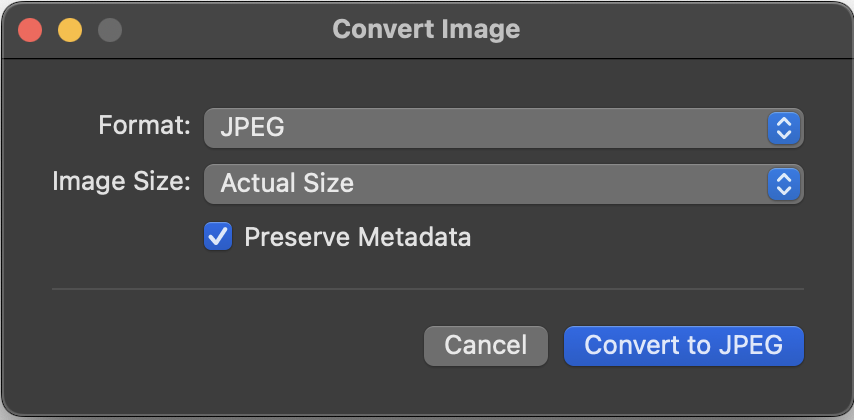This screenshot has width=854, height=420.
Task: Open the Image Size pop-up menu
Action: point(503,184)
